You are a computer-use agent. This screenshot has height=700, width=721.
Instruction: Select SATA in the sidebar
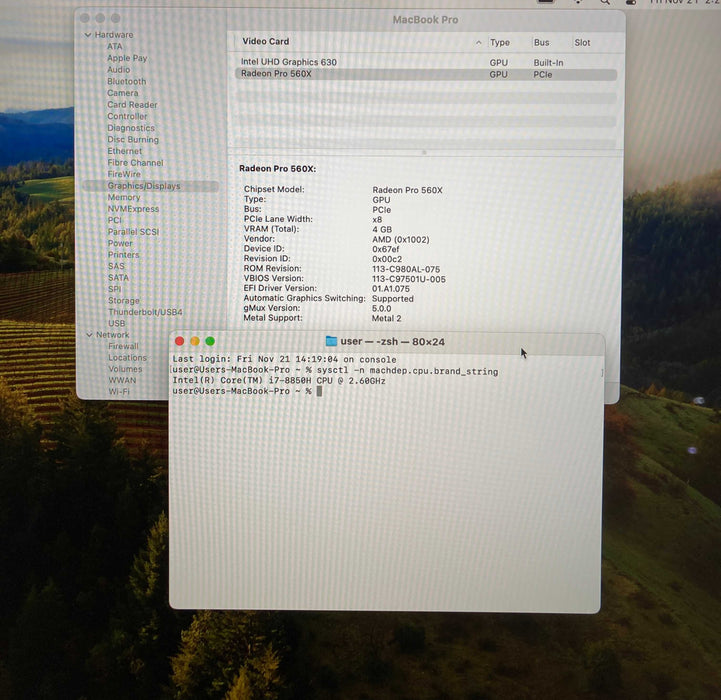[x=118, y=278]
